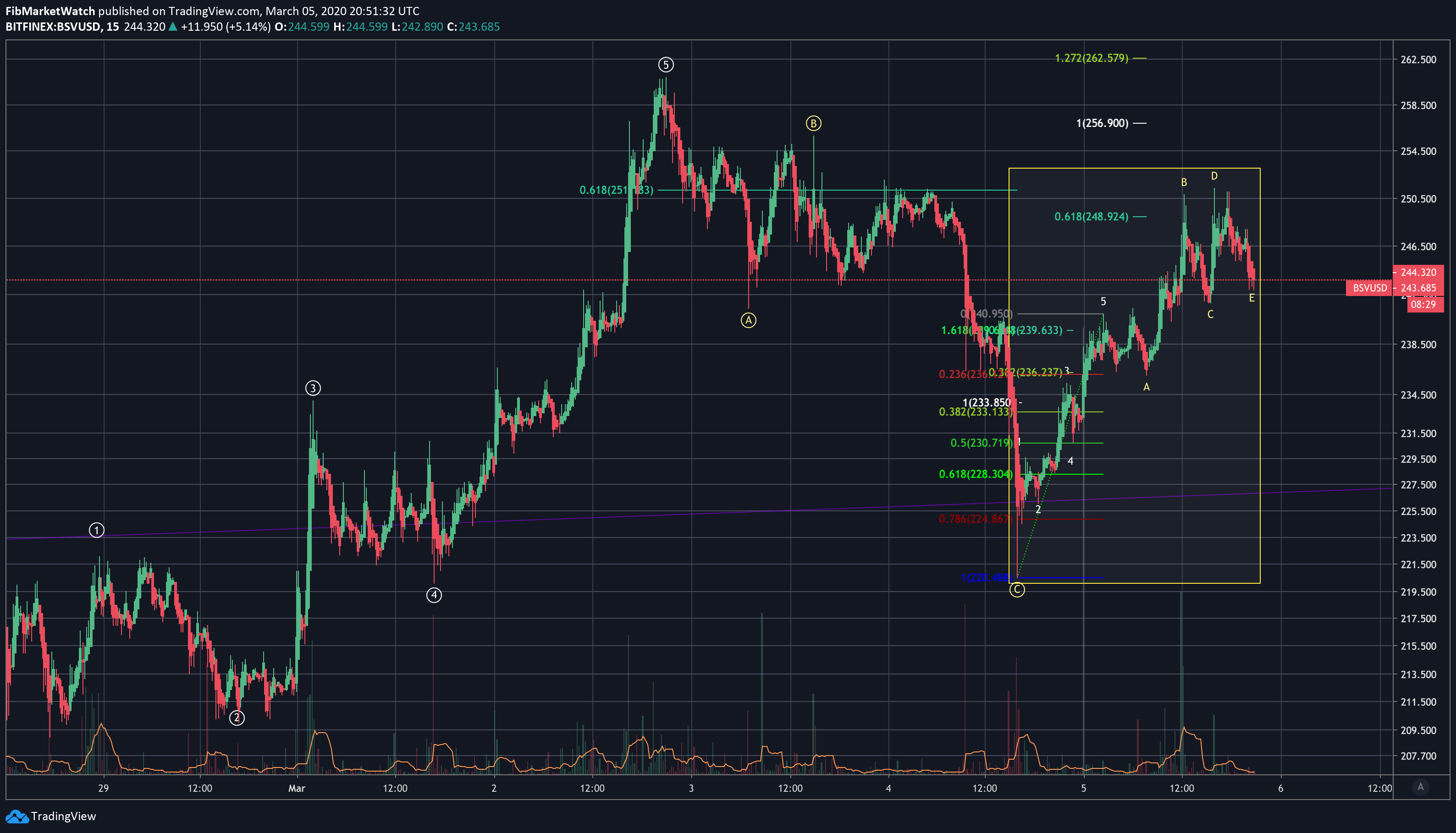Image resolution: width=1456 pixels, height=833 pixels.
Task: Click the 244.320 last price label
Action: 1418,272
